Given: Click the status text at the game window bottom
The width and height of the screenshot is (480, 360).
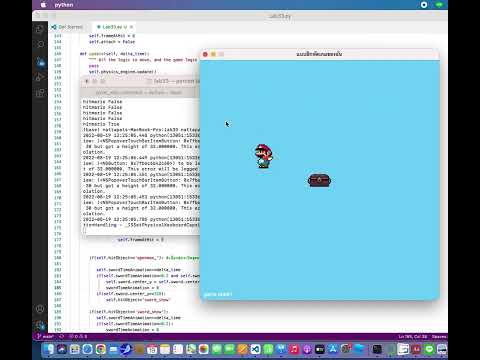Looking at the screenshot, I should pyautogui.click(x=218, y=294).
